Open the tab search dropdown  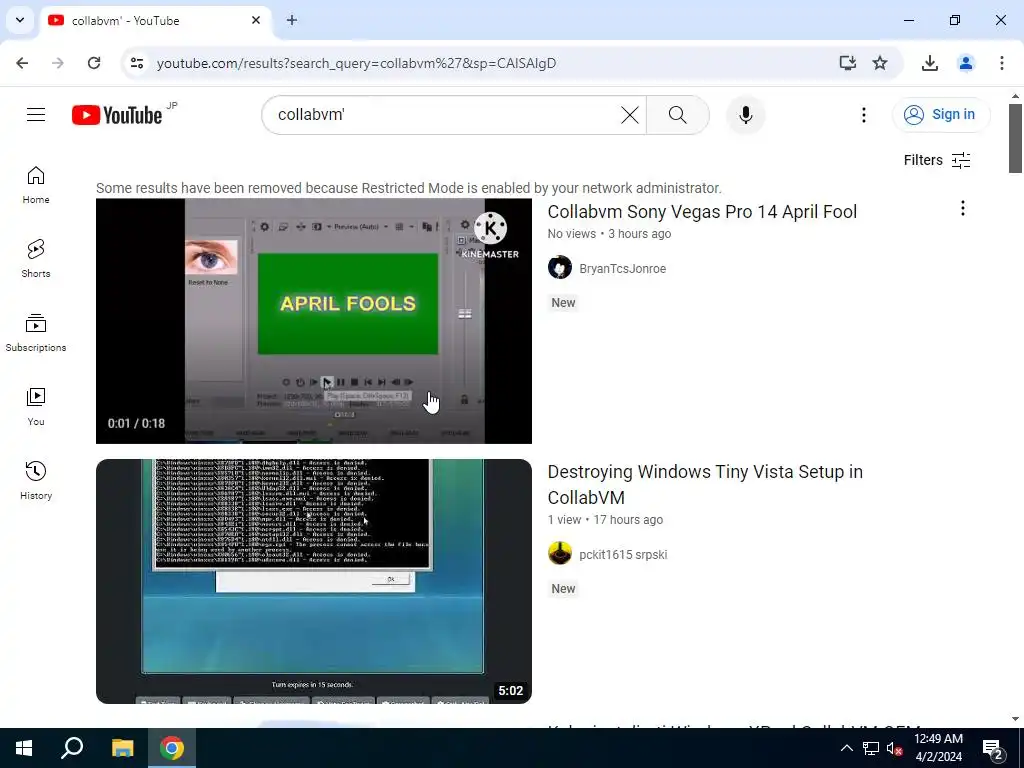click(x=20, y=20)
